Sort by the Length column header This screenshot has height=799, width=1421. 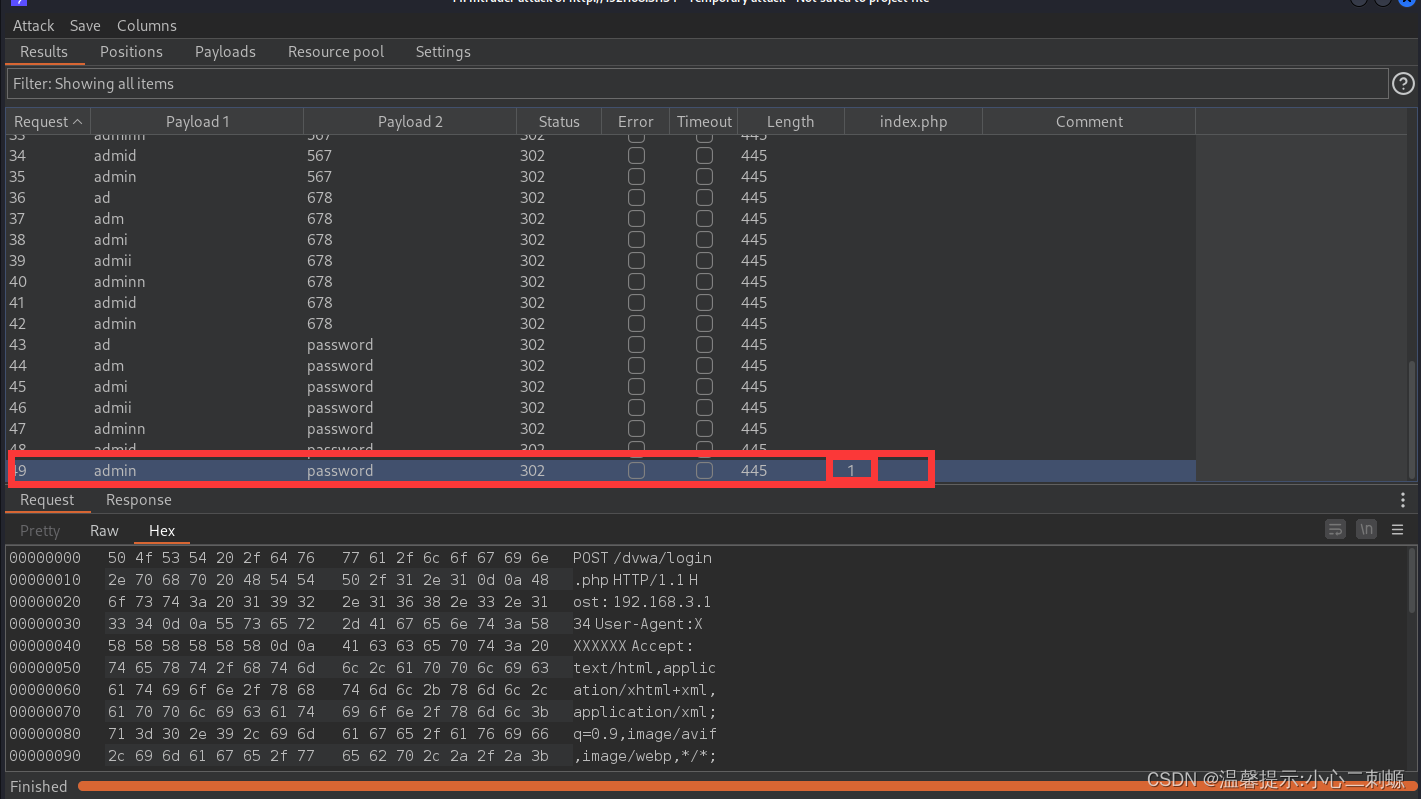point(791,122)
